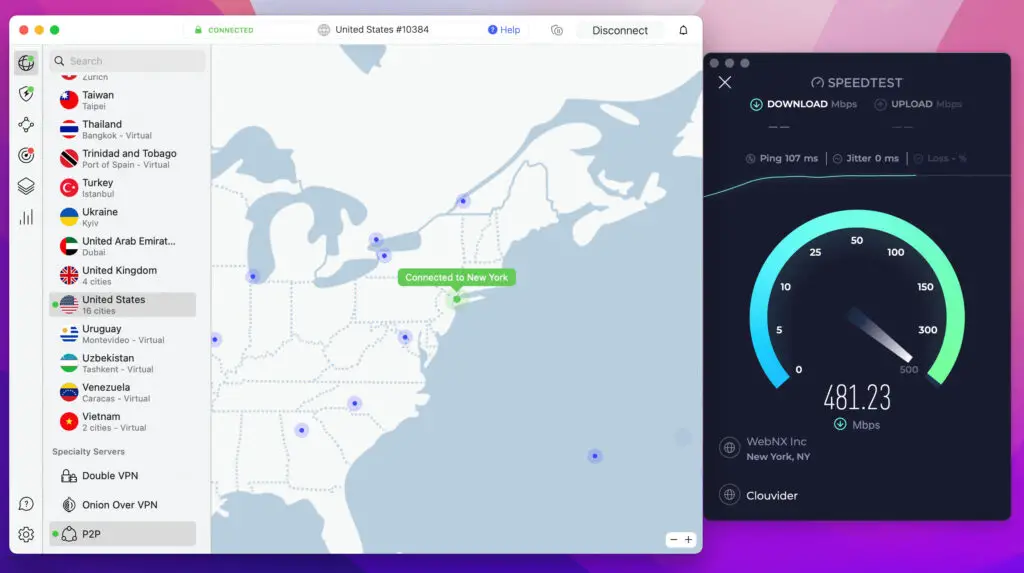This screenshot has width=1024, height=573.
Task: Click the Connected to New York label
Action: pyautogui.click(x=456, y=278)
